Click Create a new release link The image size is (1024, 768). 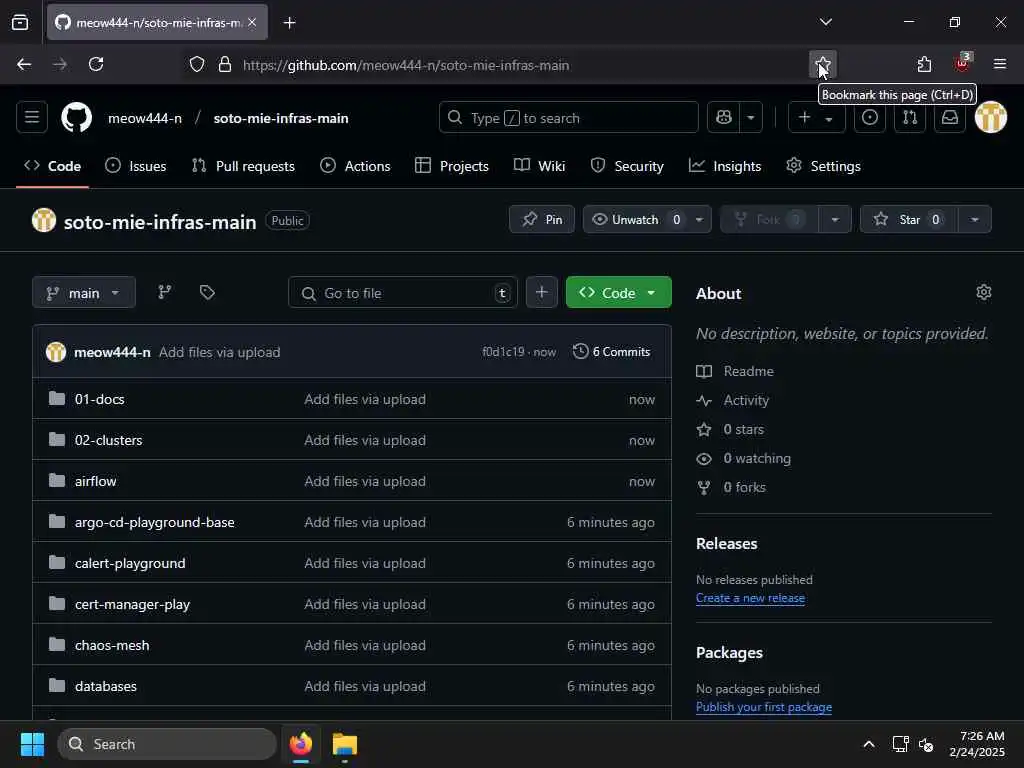[750, 598]
